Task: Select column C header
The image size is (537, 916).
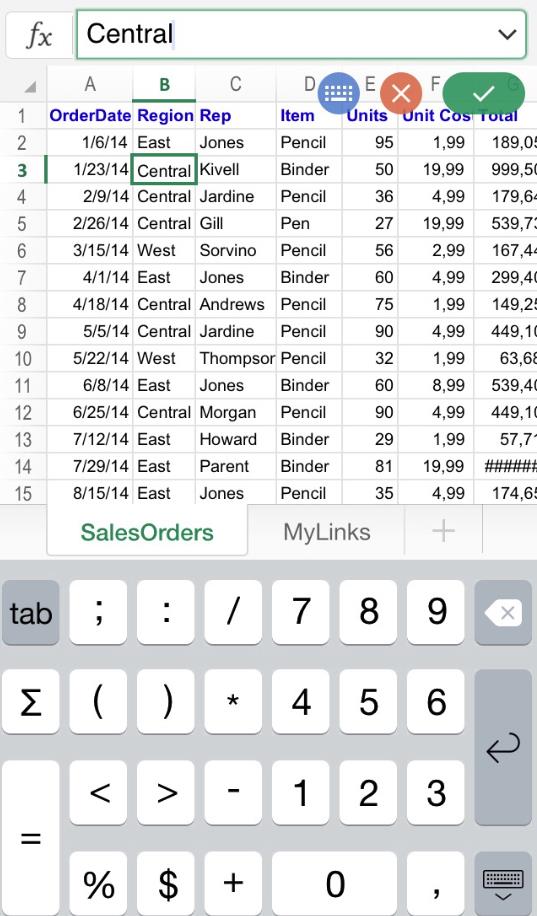Action: coord(235,85)
